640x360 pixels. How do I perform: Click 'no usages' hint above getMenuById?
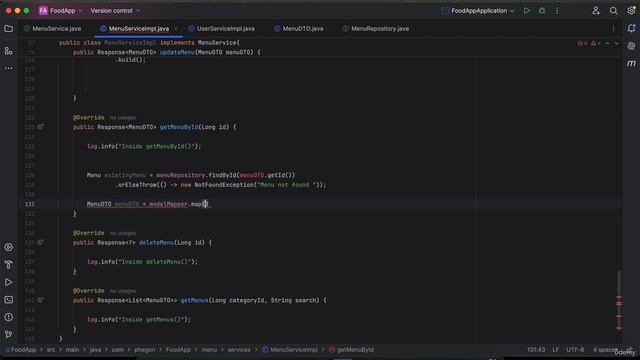click(x=122, y=118)
